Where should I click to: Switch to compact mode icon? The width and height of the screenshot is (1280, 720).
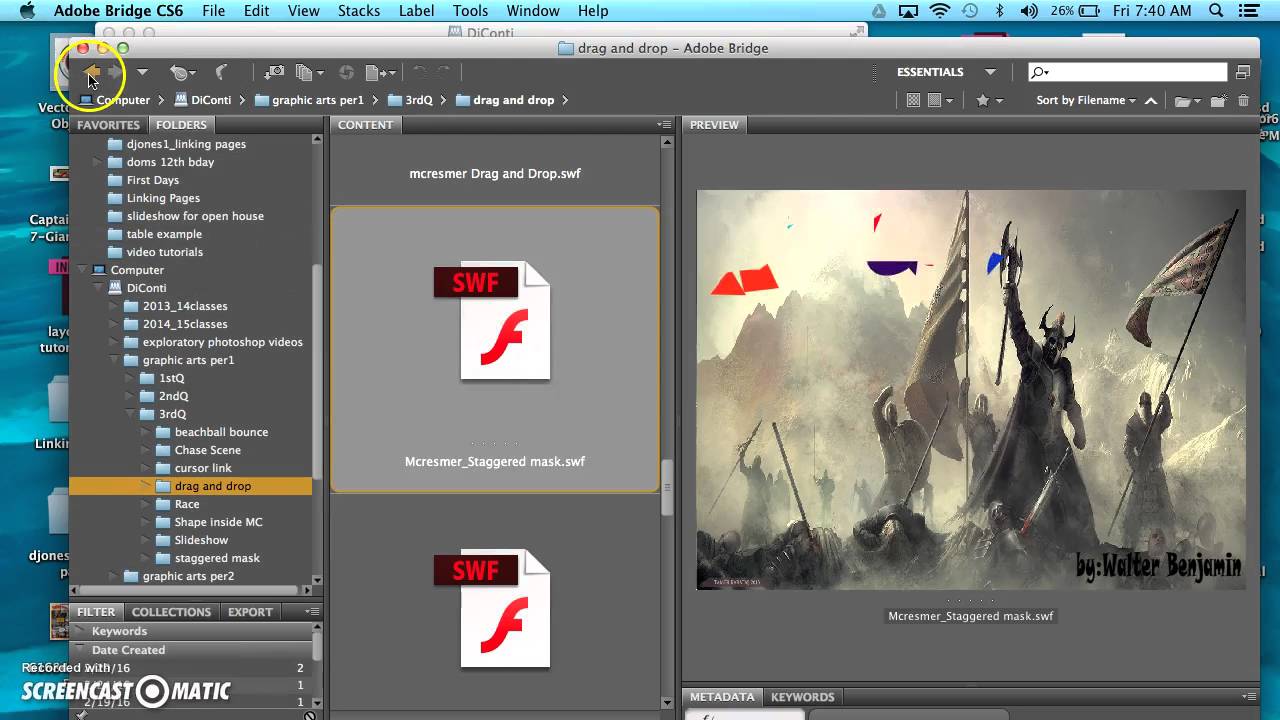point(1243,72)
